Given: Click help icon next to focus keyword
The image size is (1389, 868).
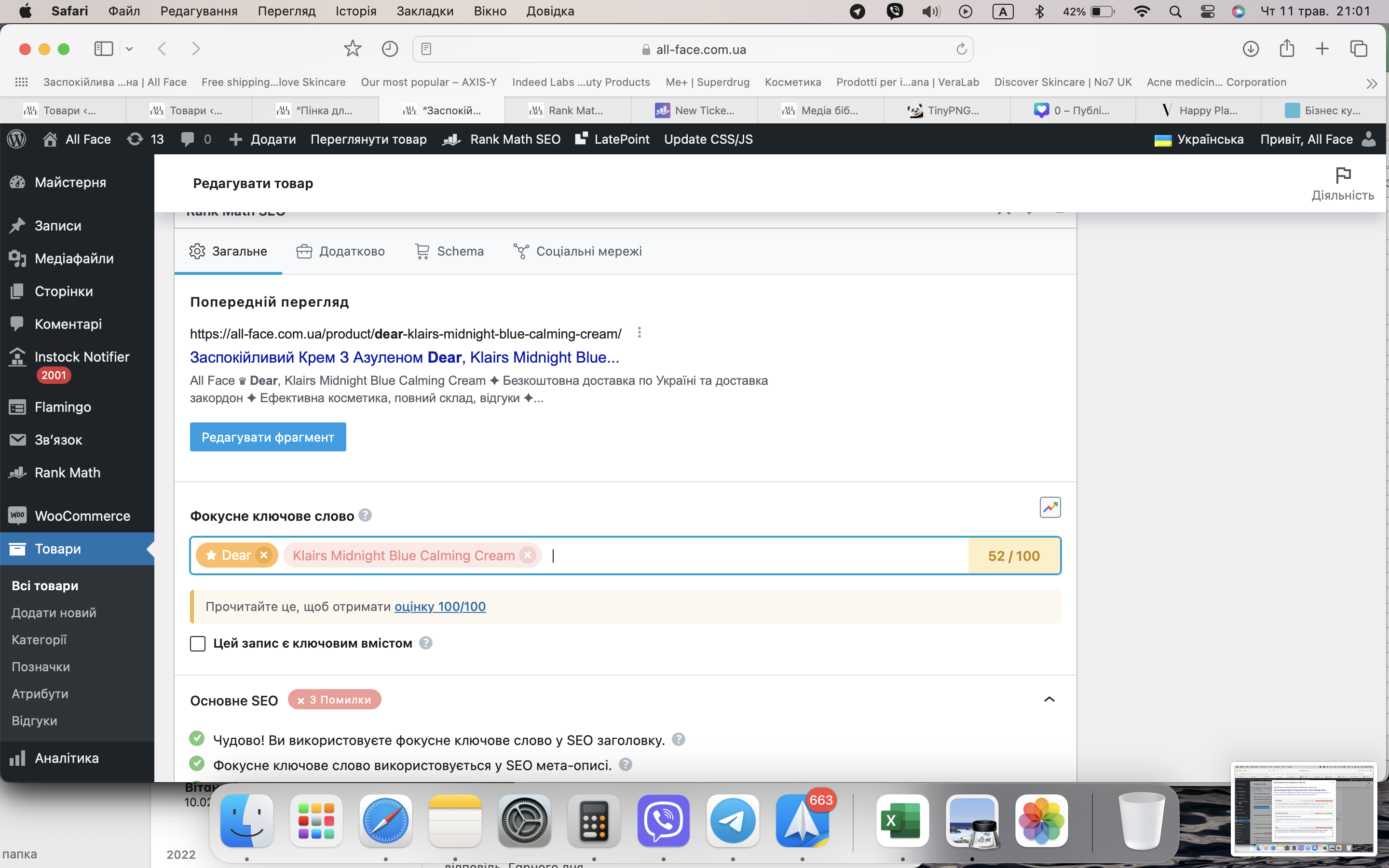Looking at the screenshot, I should coord(365,515).
